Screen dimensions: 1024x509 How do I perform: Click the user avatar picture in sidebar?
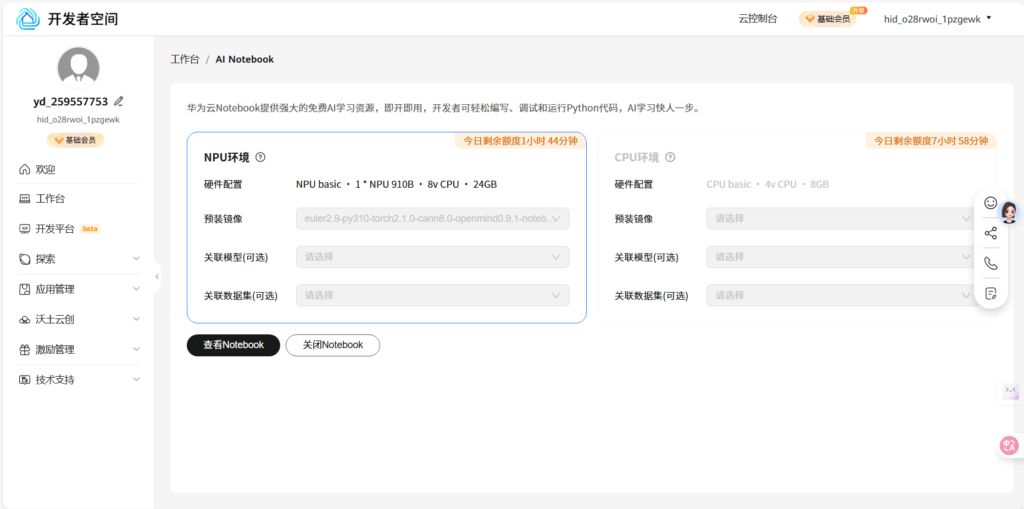click(x=78, y=68)
